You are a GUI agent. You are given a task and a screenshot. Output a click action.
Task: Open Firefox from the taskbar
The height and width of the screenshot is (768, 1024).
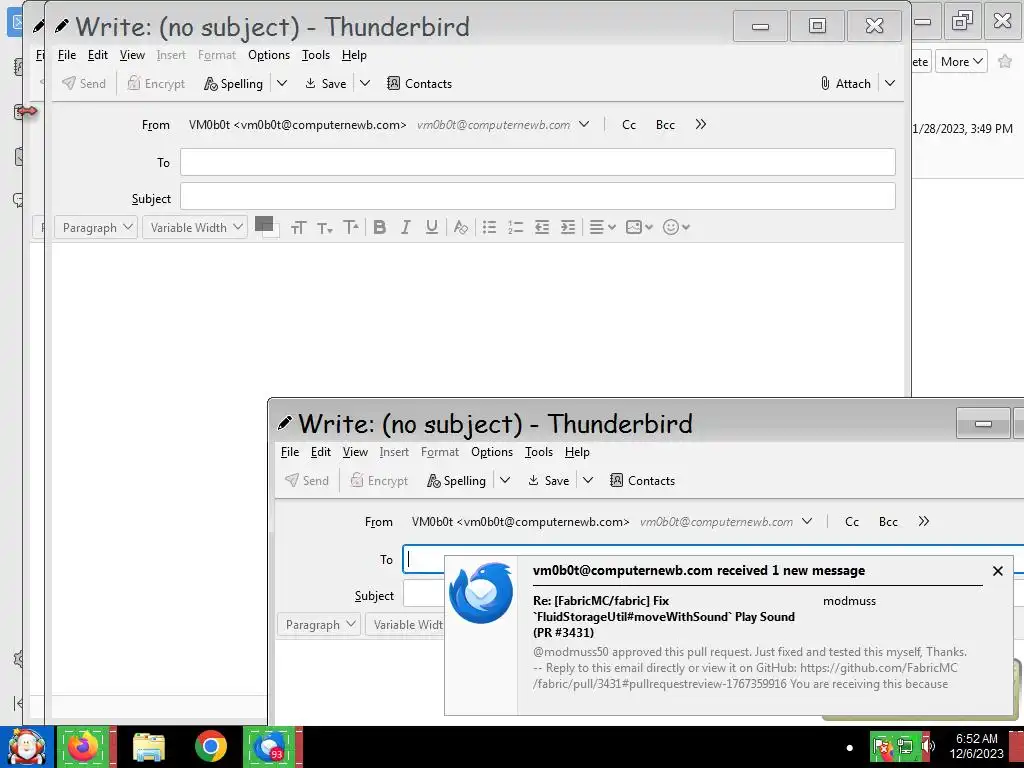click(83, 747)
